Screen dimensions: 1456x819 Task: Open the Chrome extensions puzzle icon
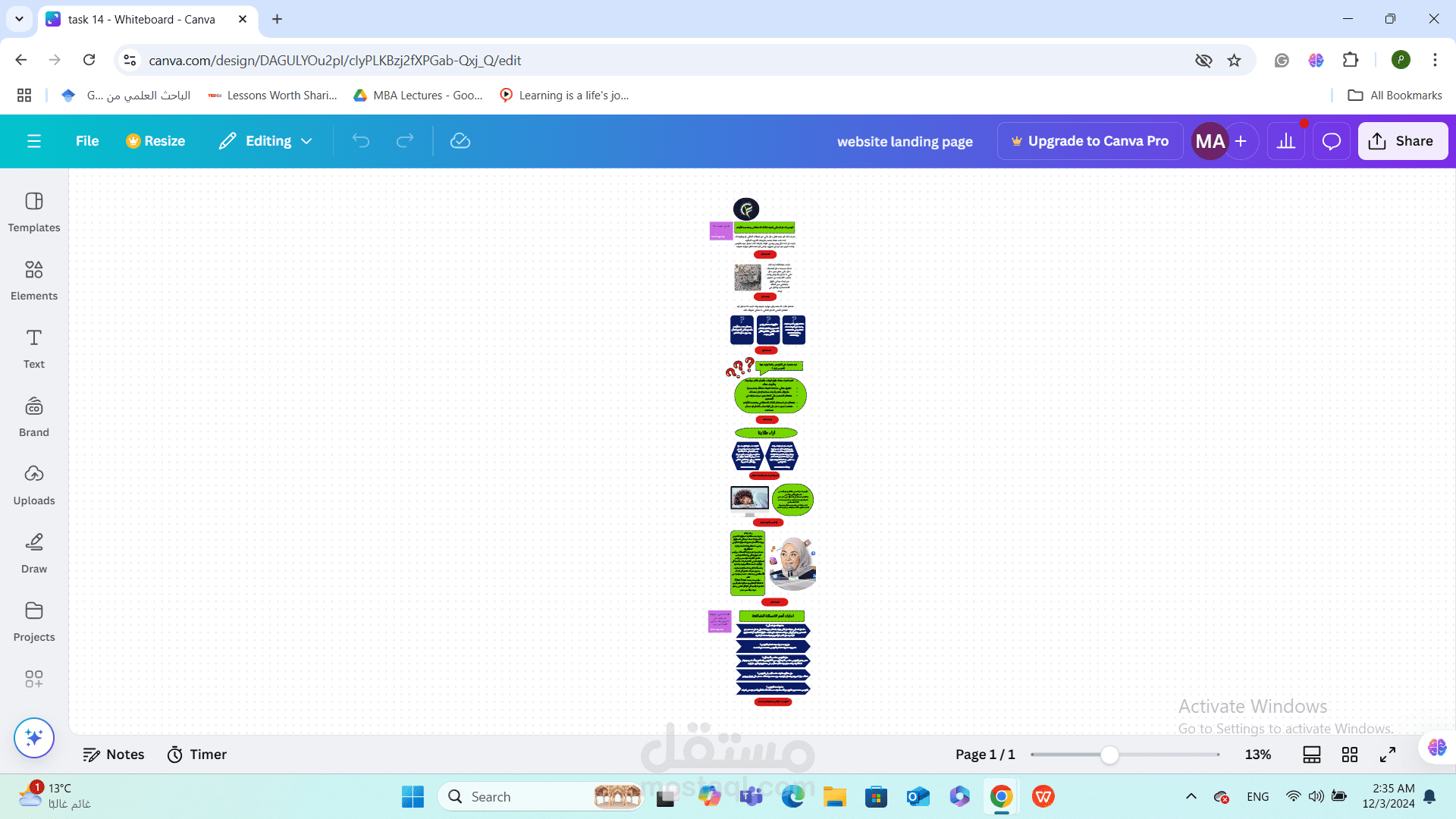pyautogui.click(x=1351, y=60)
